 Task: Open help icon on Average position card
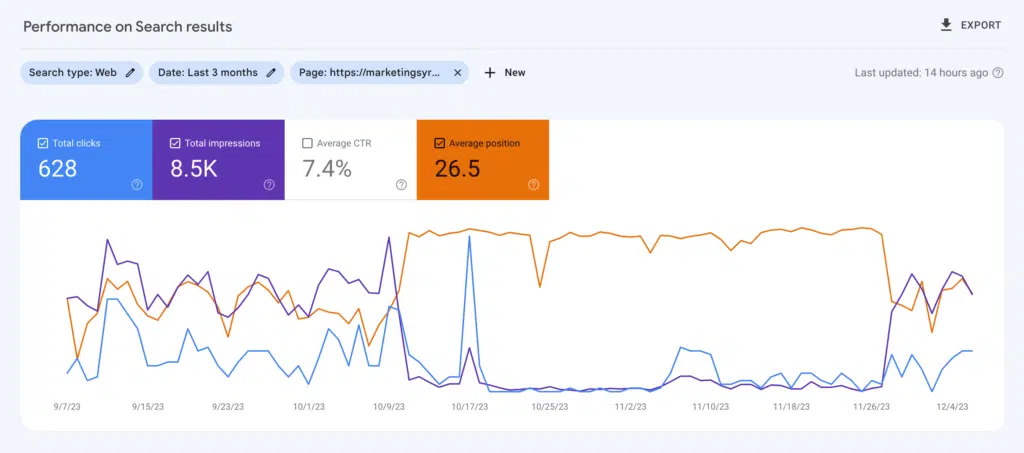(533, 184)
